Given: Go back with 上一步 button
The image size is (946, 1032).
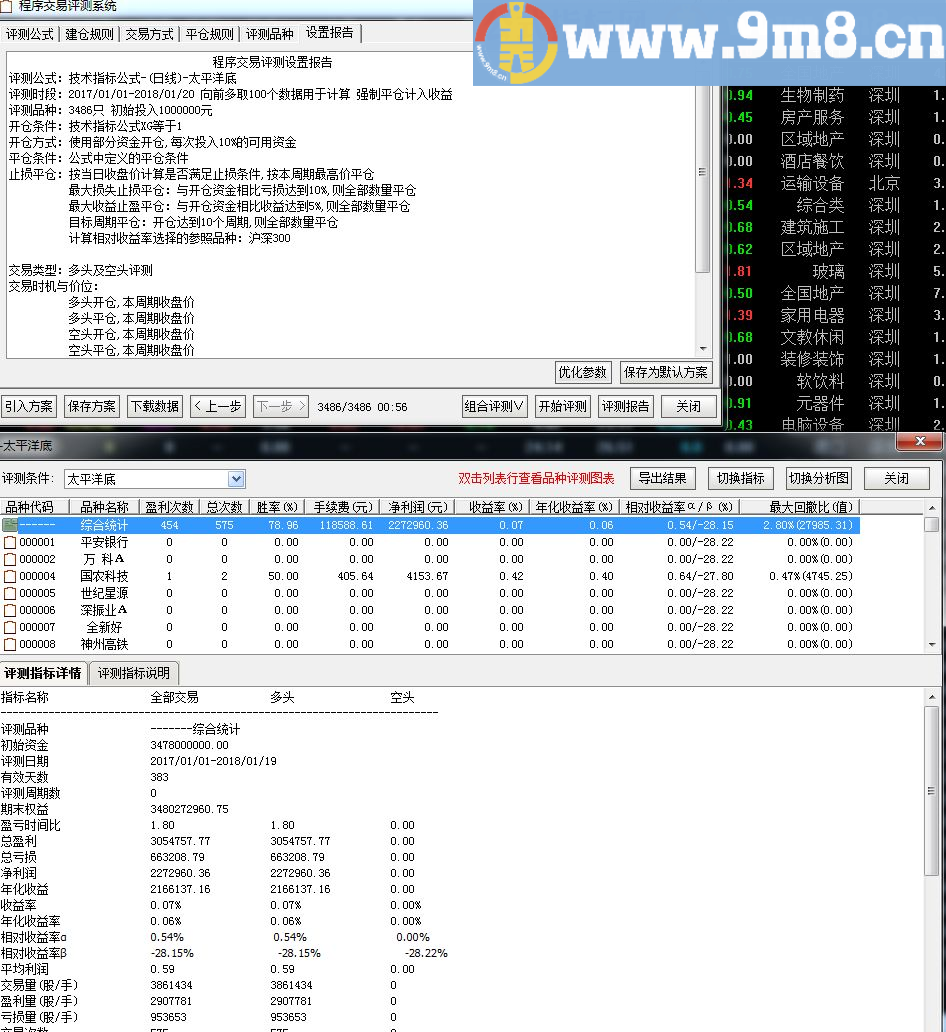Looking at the screenshot, I should pyautogui.click(x=218, y=407).
